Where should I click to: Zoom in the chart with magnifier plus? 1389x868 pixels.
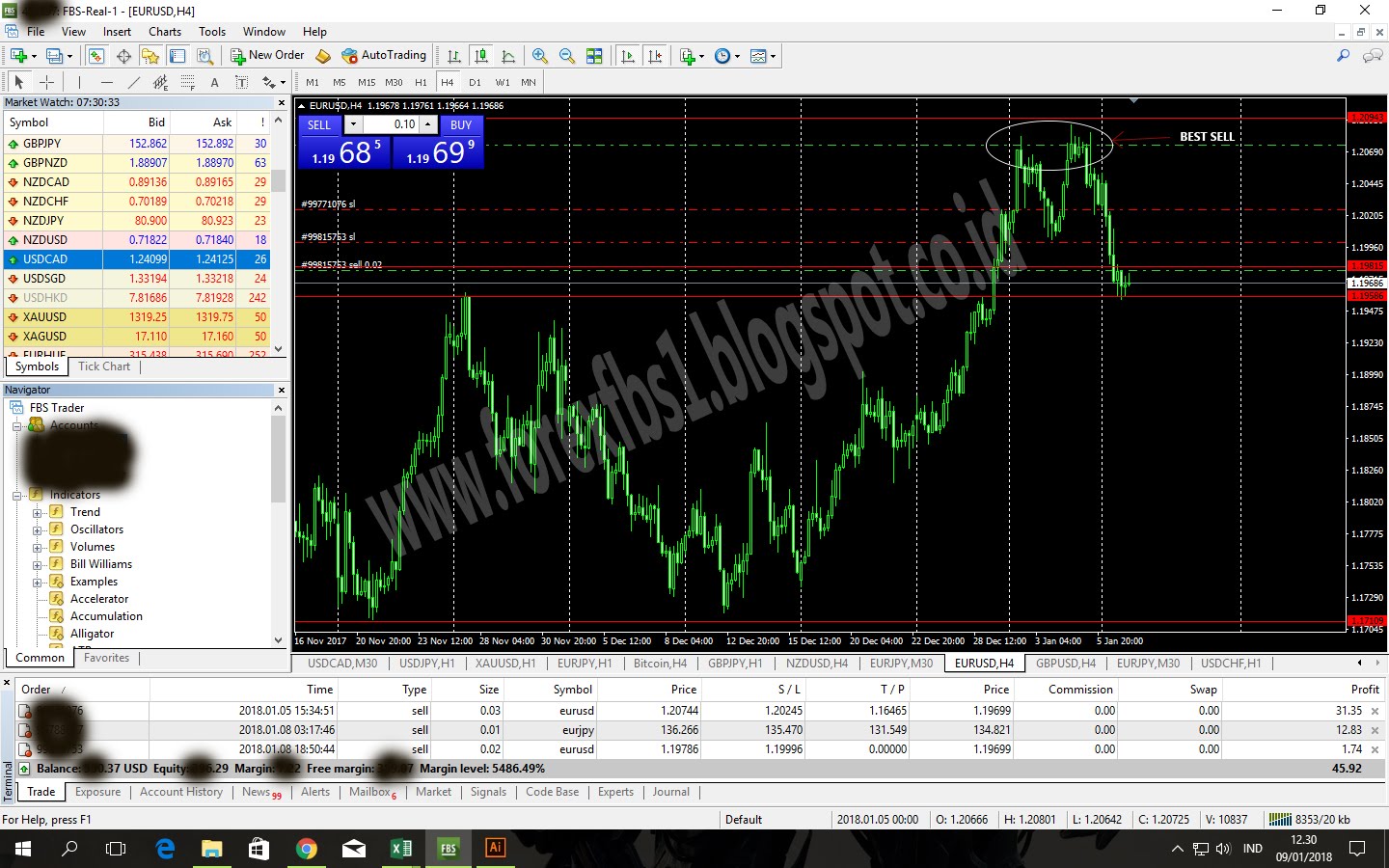(540, 56)
